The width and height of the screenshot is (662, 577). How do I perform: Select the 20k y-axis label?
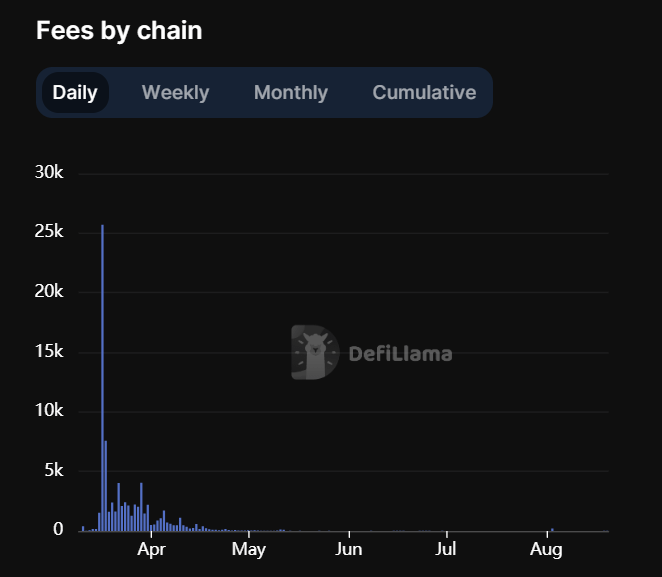[x=49, y=292]
